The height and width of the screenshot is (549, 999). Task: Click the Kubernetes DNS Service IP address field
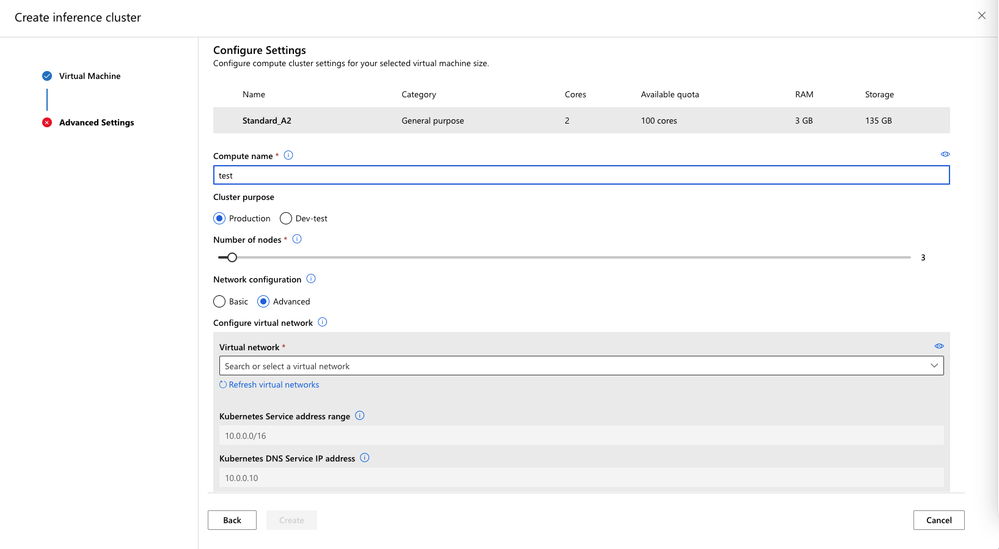click(581, 478)
